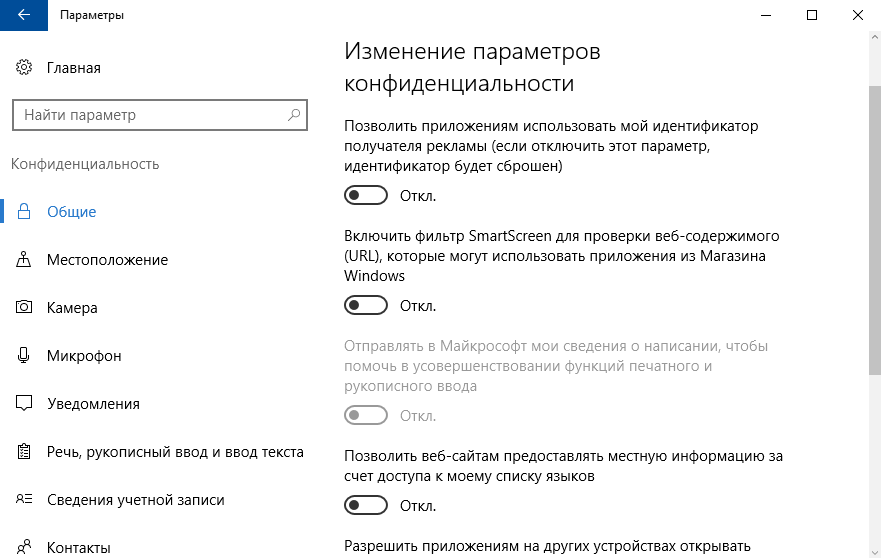The image size is (881, 558).
Task: Click the magnifier icon in the search box
Action: point(294,115)
